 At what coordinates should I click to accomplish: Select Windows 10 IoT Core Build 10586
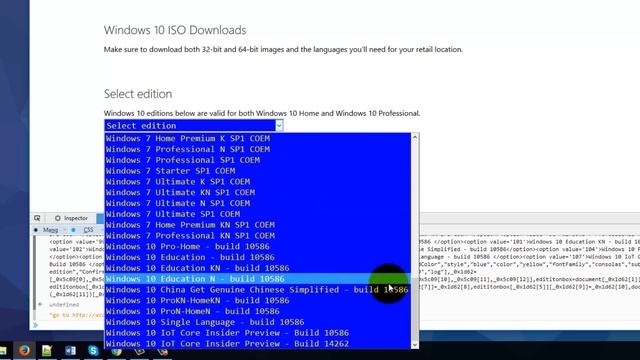[x=258, y=333]
